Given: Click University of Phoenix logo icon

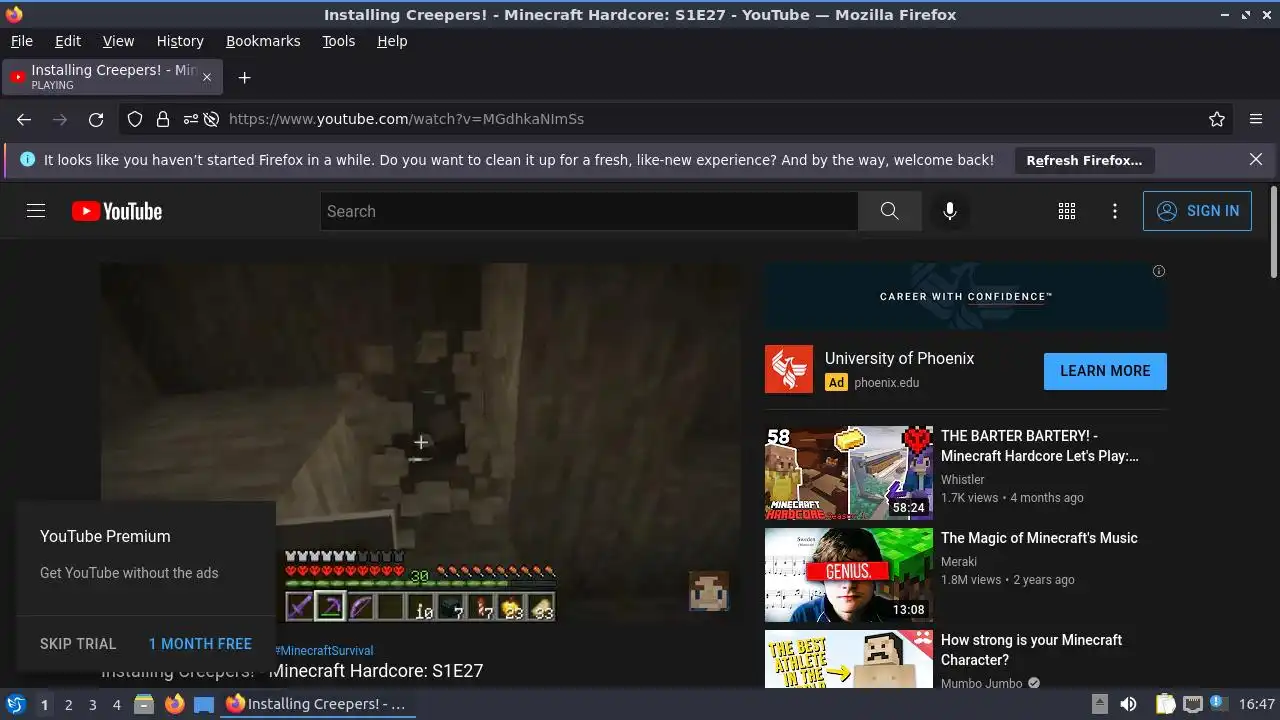Looking at the screenshot, I should [789, 370].
